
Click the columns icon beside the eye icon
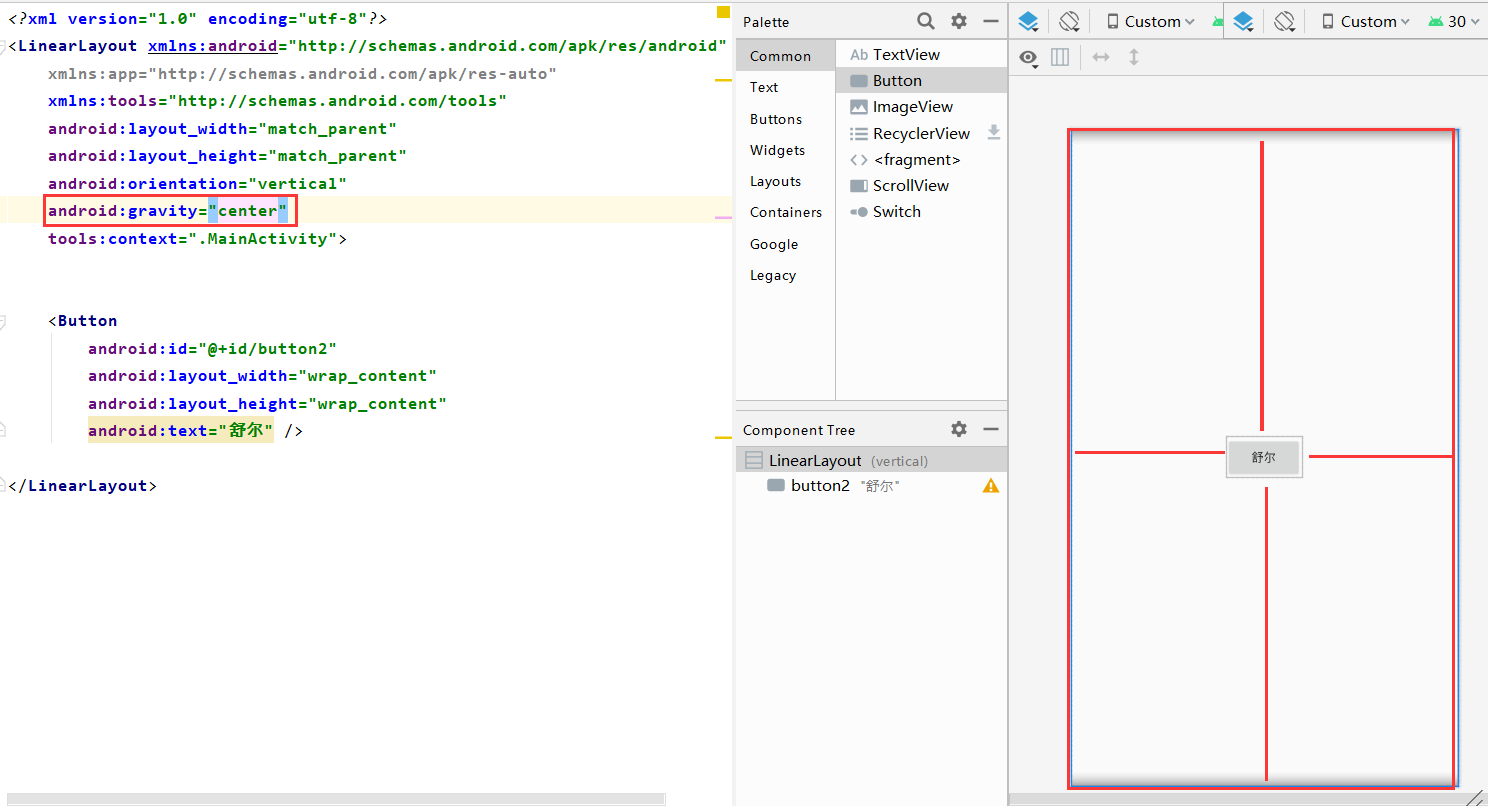1061,58
